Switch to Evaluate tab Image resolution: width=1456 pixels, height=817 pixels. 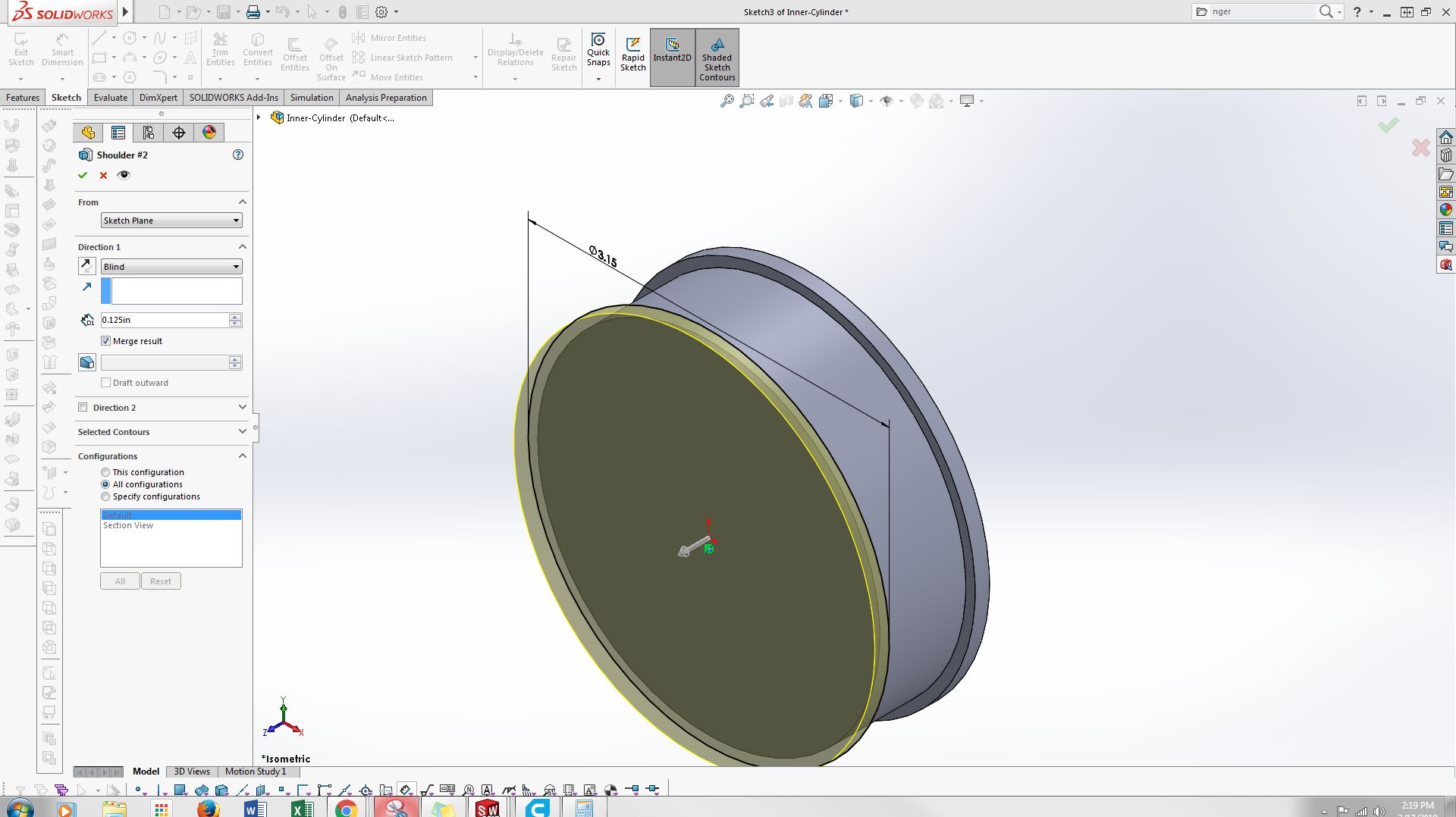111,98
